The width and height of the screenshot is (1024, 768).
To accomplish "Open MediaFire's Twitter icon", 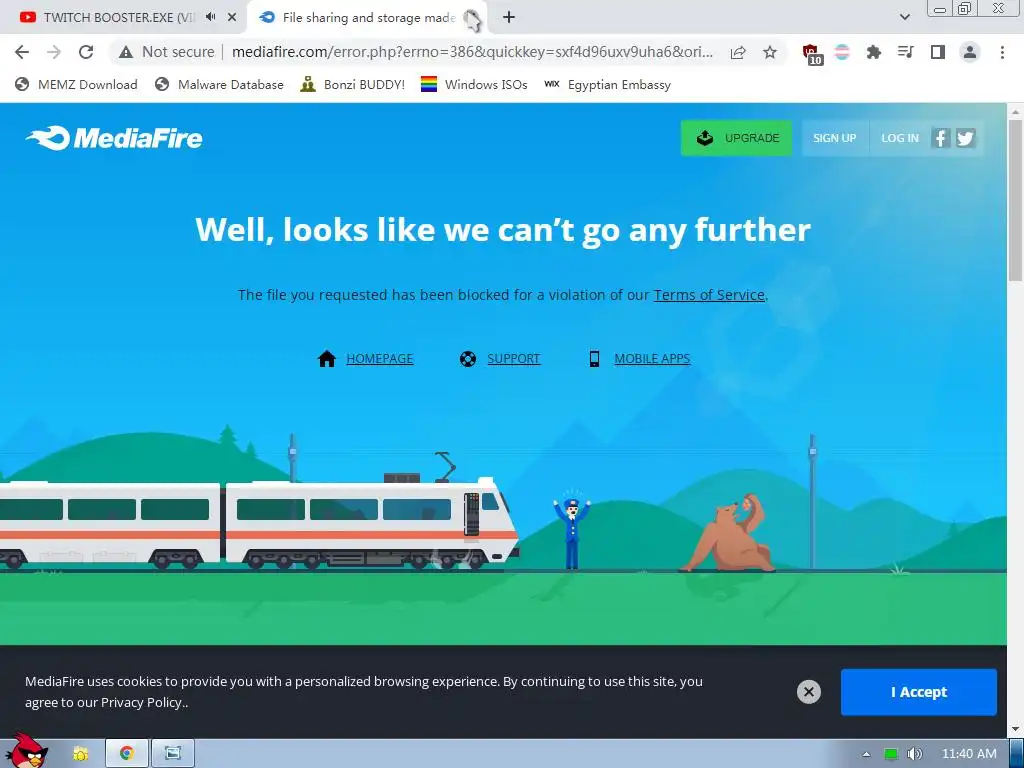I will click(x=965, y=138).
